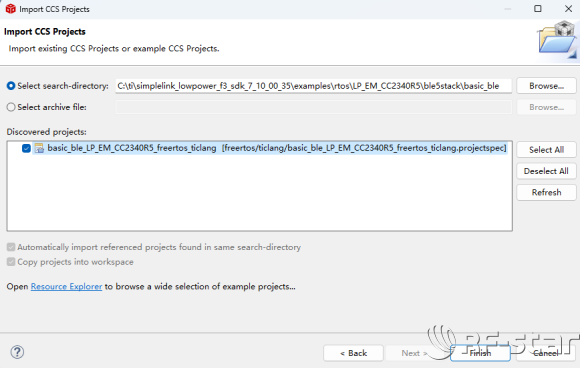Toggle 'Copy projects into workspace' checkbox
The image size is (580, 369).
click(x=11, y=262)
